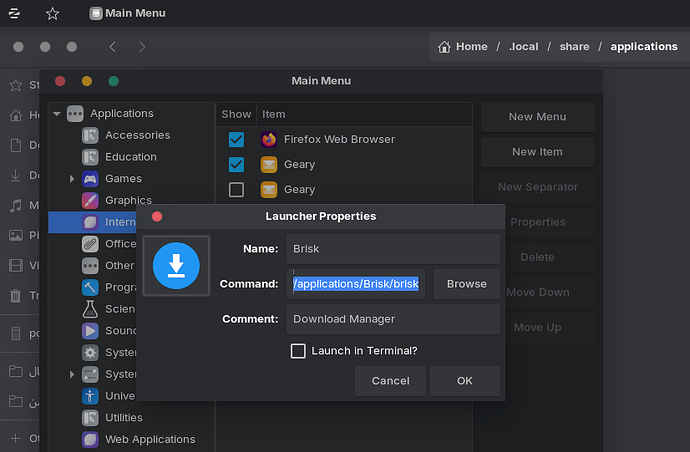
Task: Click the star icon in top panel
Action: tap(52, 14)
